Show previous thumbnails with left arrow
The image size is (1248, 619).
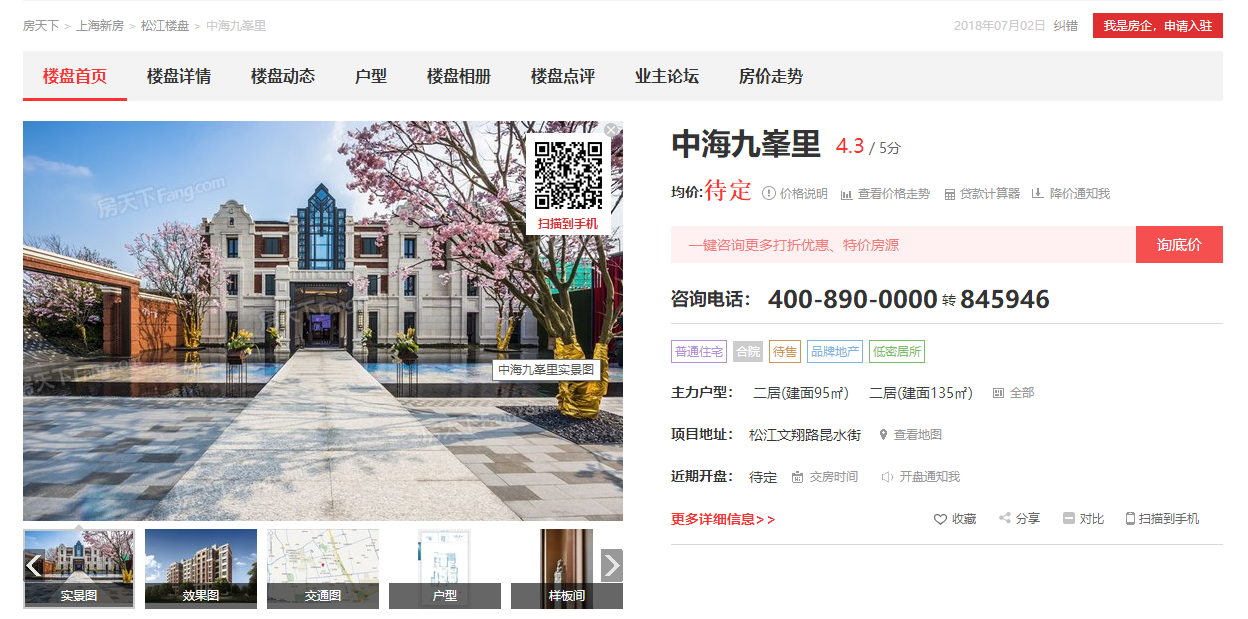click(x=34, y=565)
